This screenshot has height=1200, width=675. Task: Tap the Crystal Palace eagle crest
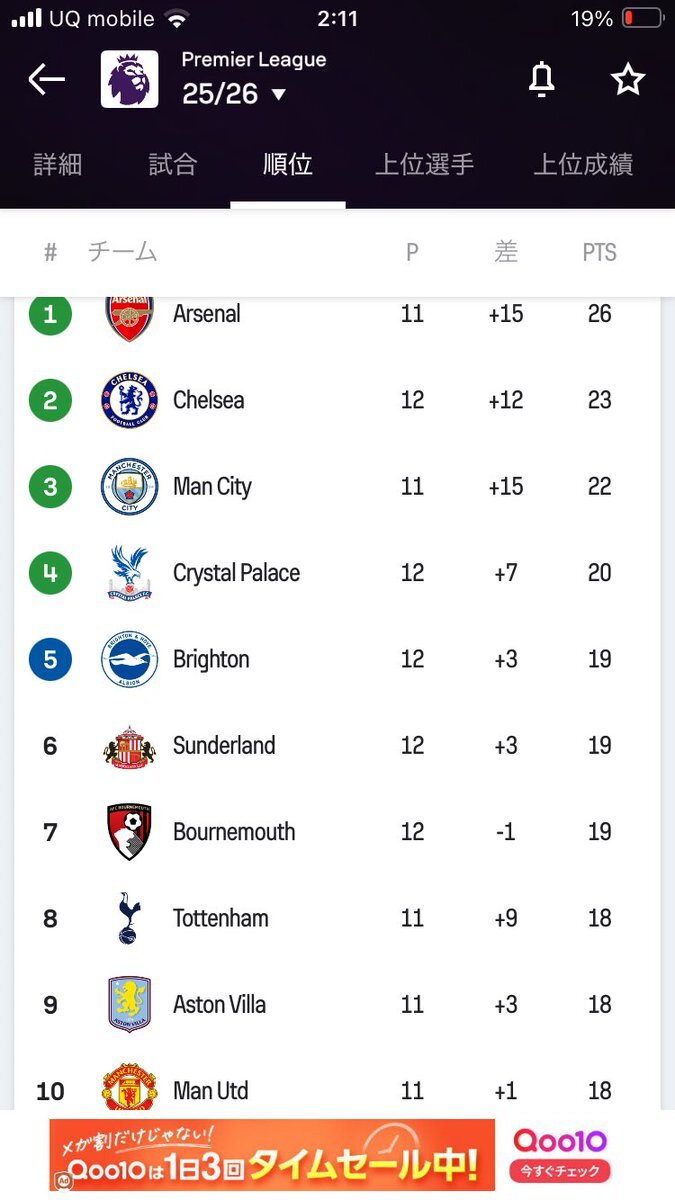[129, 573]
